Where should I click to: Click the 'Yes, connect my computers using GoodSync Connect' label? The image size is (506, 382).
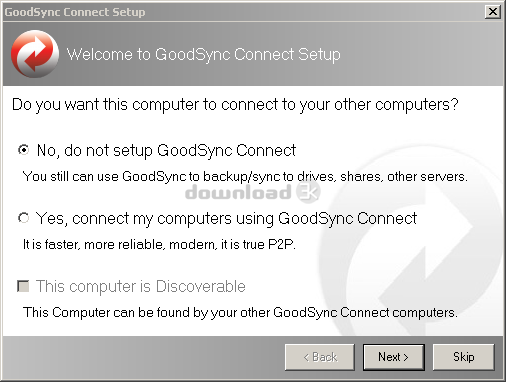(x=226, y=219)
